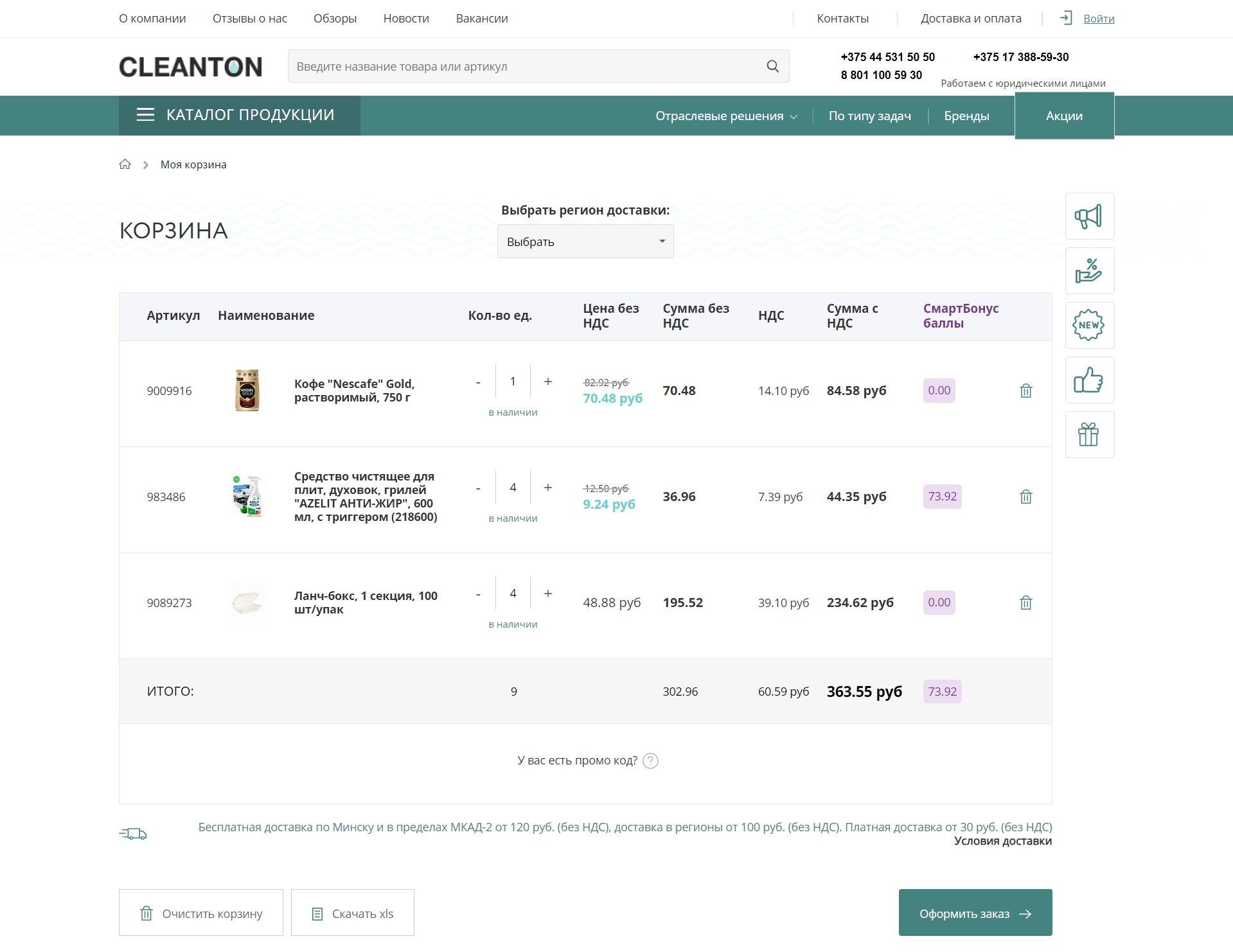Increase quantity of the lunch box

(548, 594)
